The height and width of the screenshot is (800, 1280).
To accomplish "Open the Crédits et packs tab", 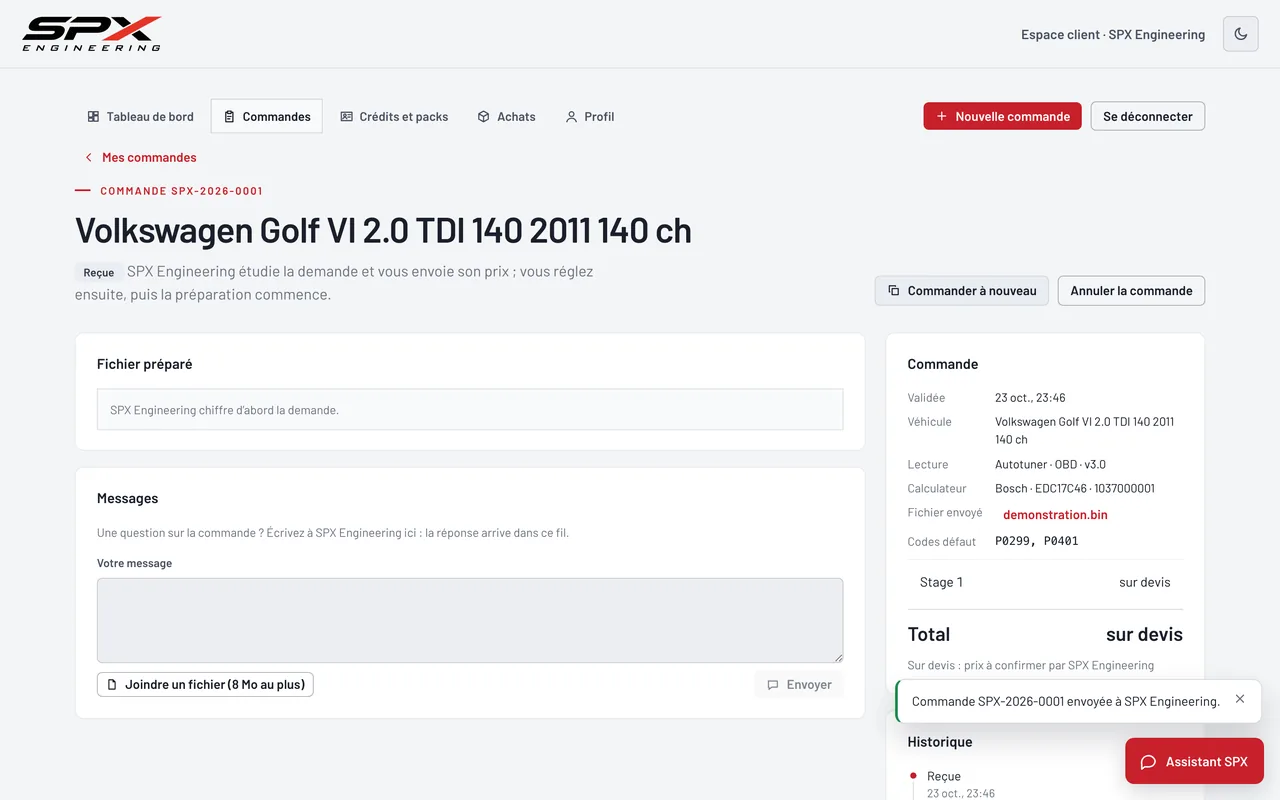I will (x=394, y=116).
